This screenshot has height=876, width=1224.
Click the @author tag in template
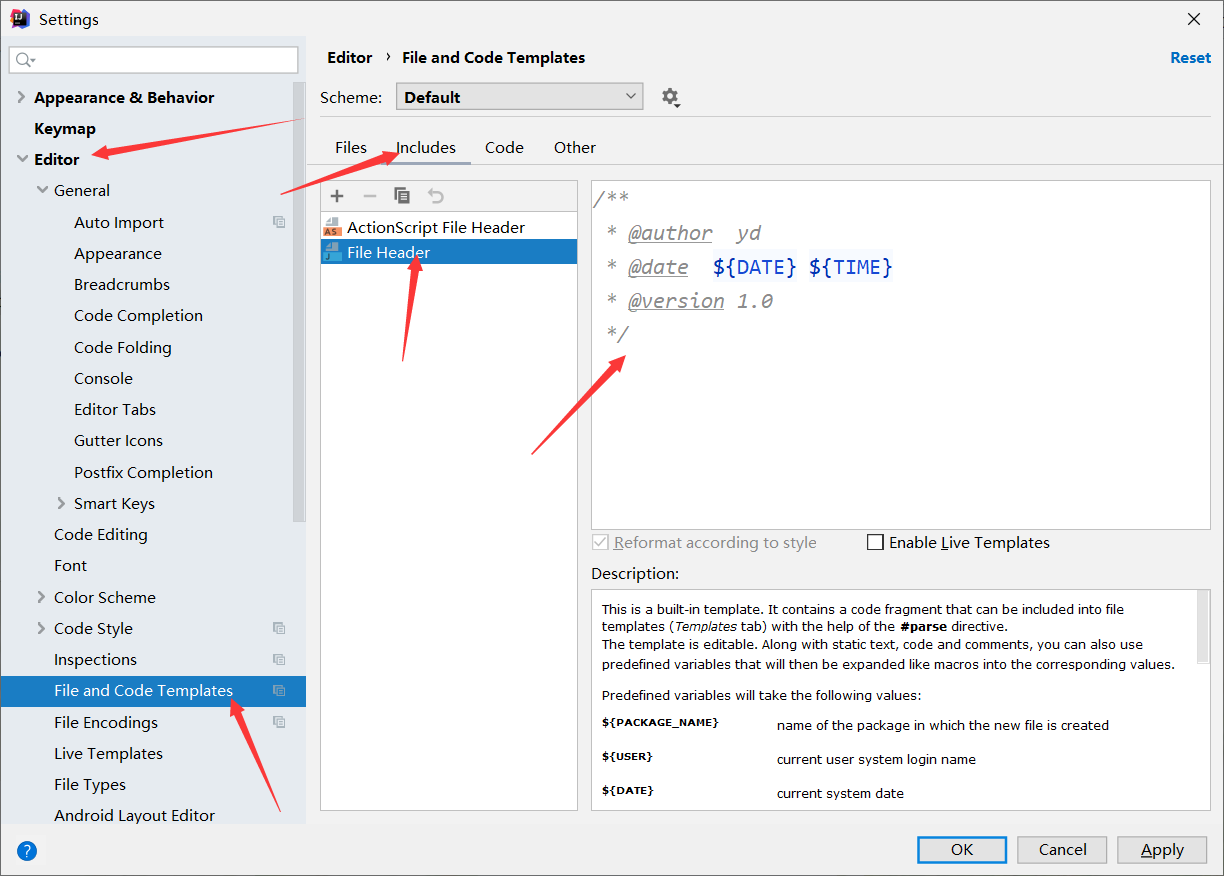670,234
